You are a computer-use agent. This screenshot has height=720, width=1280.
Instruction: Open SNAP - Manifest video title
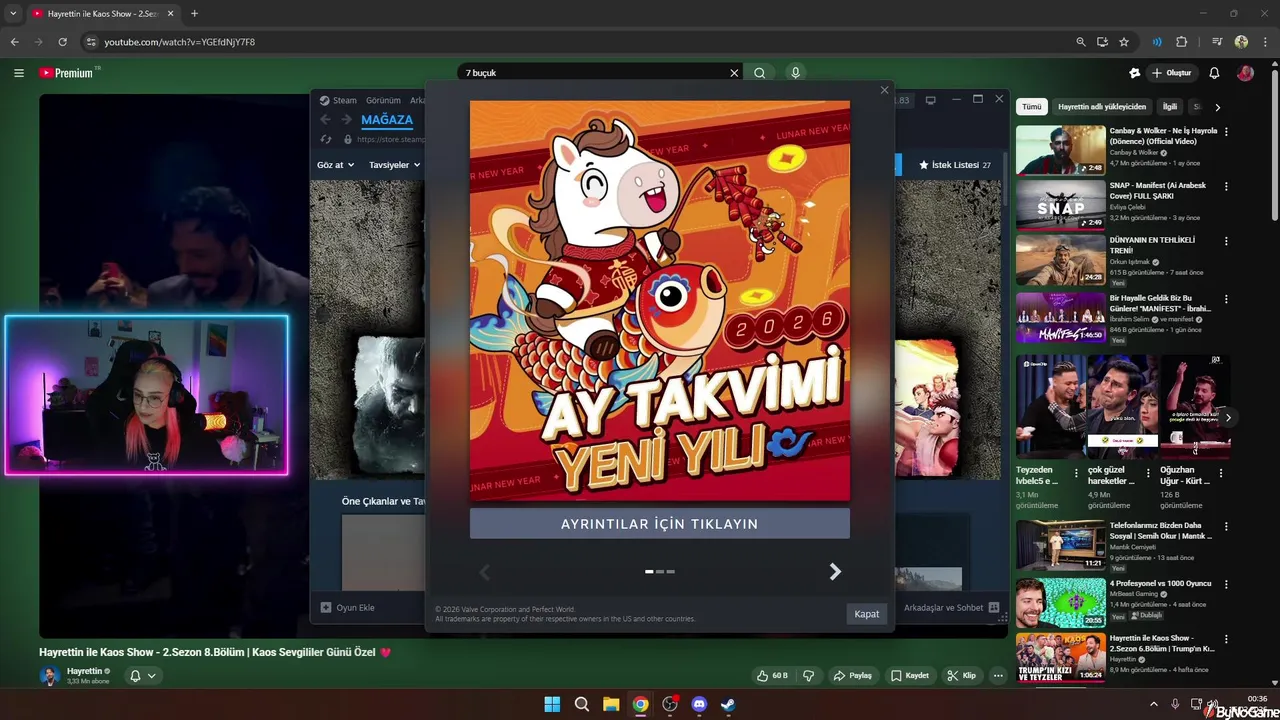point(1158,190)
